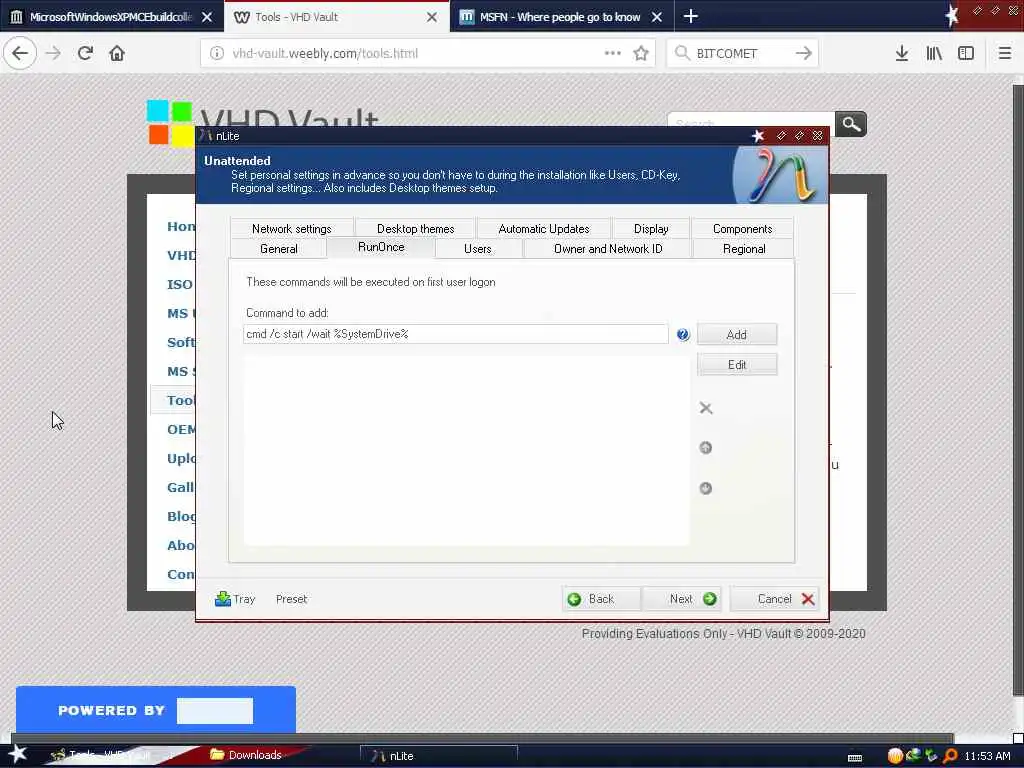Open the Downloads folder in taskbar
The width and height of the screenshot is (1024, 768).
coord(246,756)
